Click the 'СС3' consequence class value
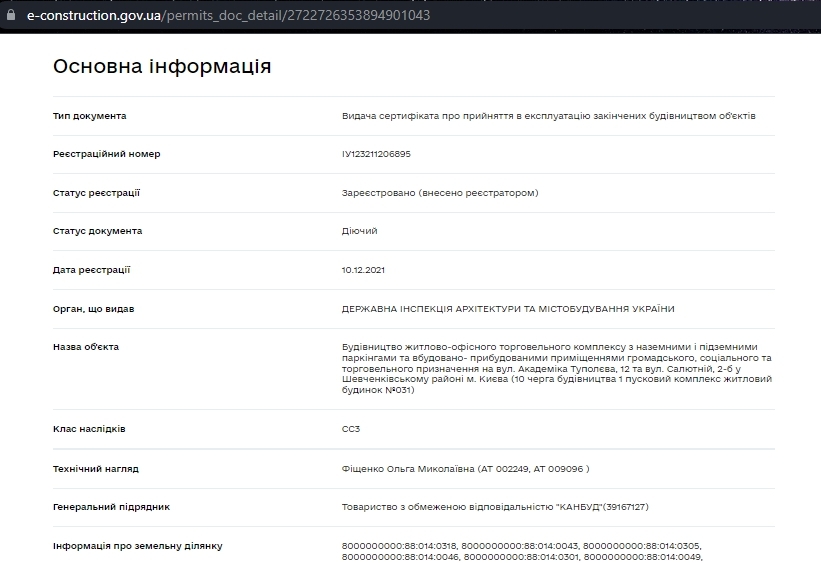This screenshot has width=821, height=563. click(x=351, y=429)
